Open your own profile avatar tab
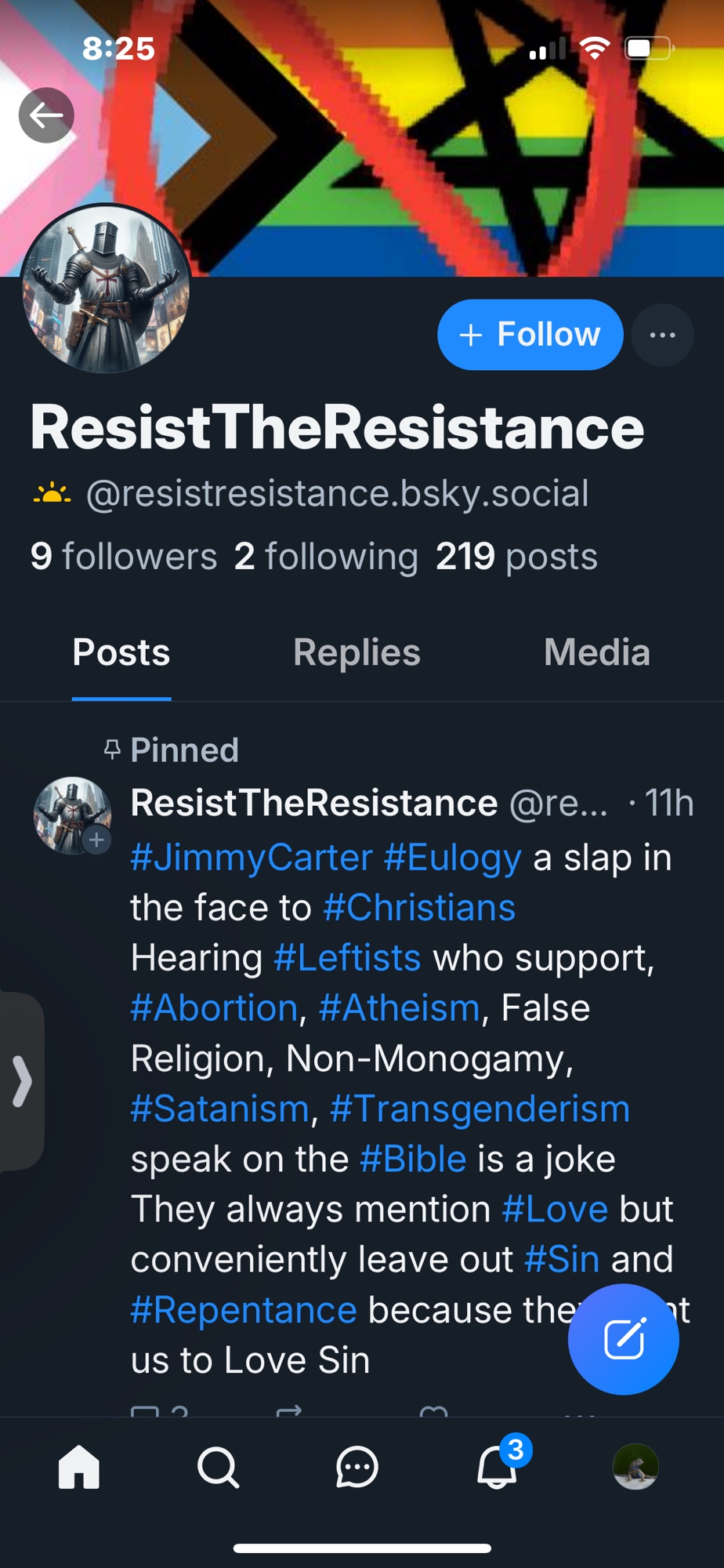724x1568 pixels. [x=635, y=1467]
